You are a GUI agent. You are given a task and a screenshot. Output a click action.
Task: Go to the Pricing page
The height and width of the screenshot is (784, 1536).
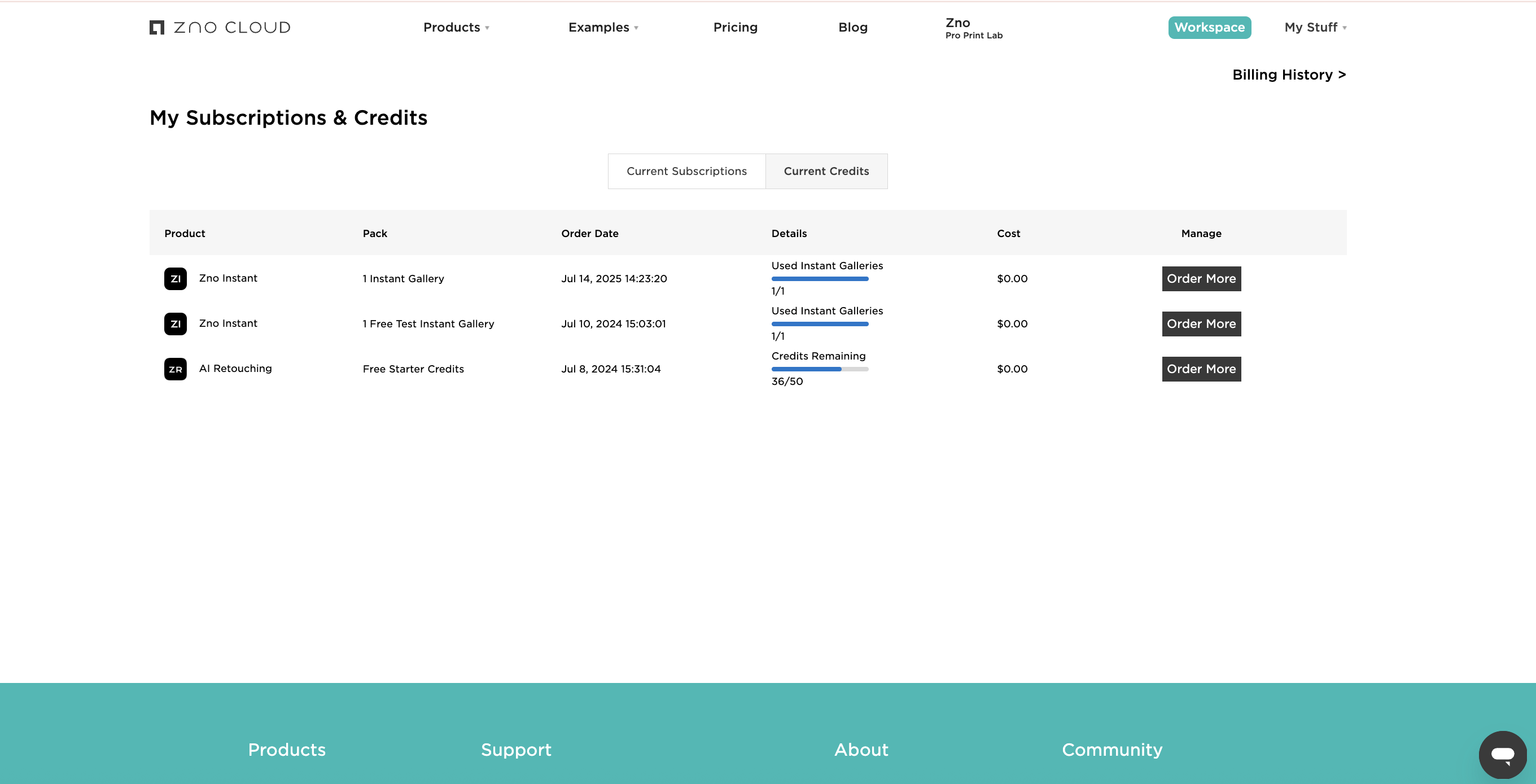point(735,28)
